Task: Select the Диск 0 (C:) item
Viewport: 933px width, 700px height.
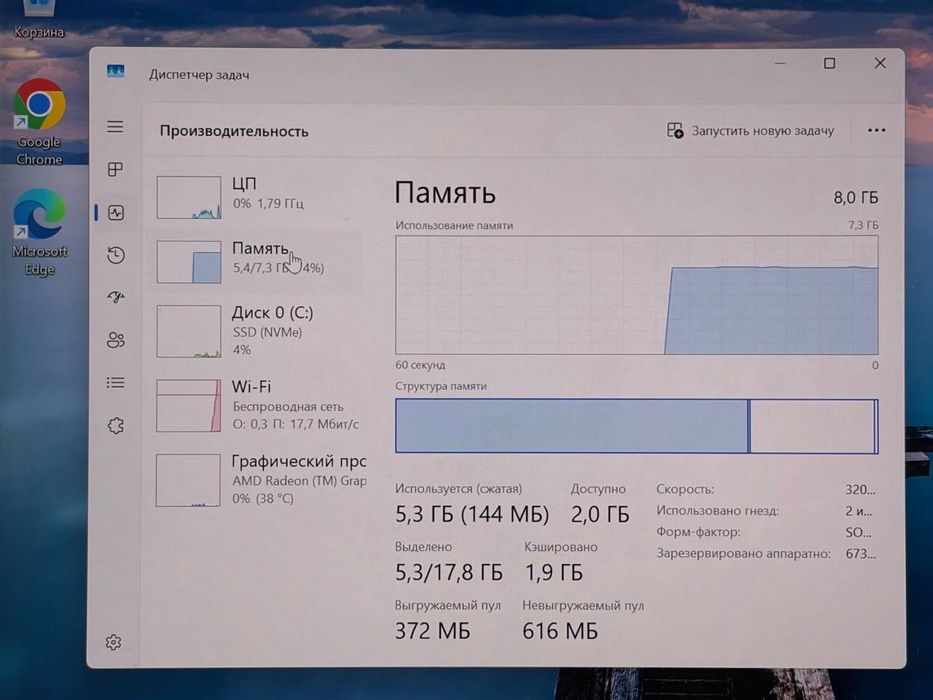Action: pos(258,331)
